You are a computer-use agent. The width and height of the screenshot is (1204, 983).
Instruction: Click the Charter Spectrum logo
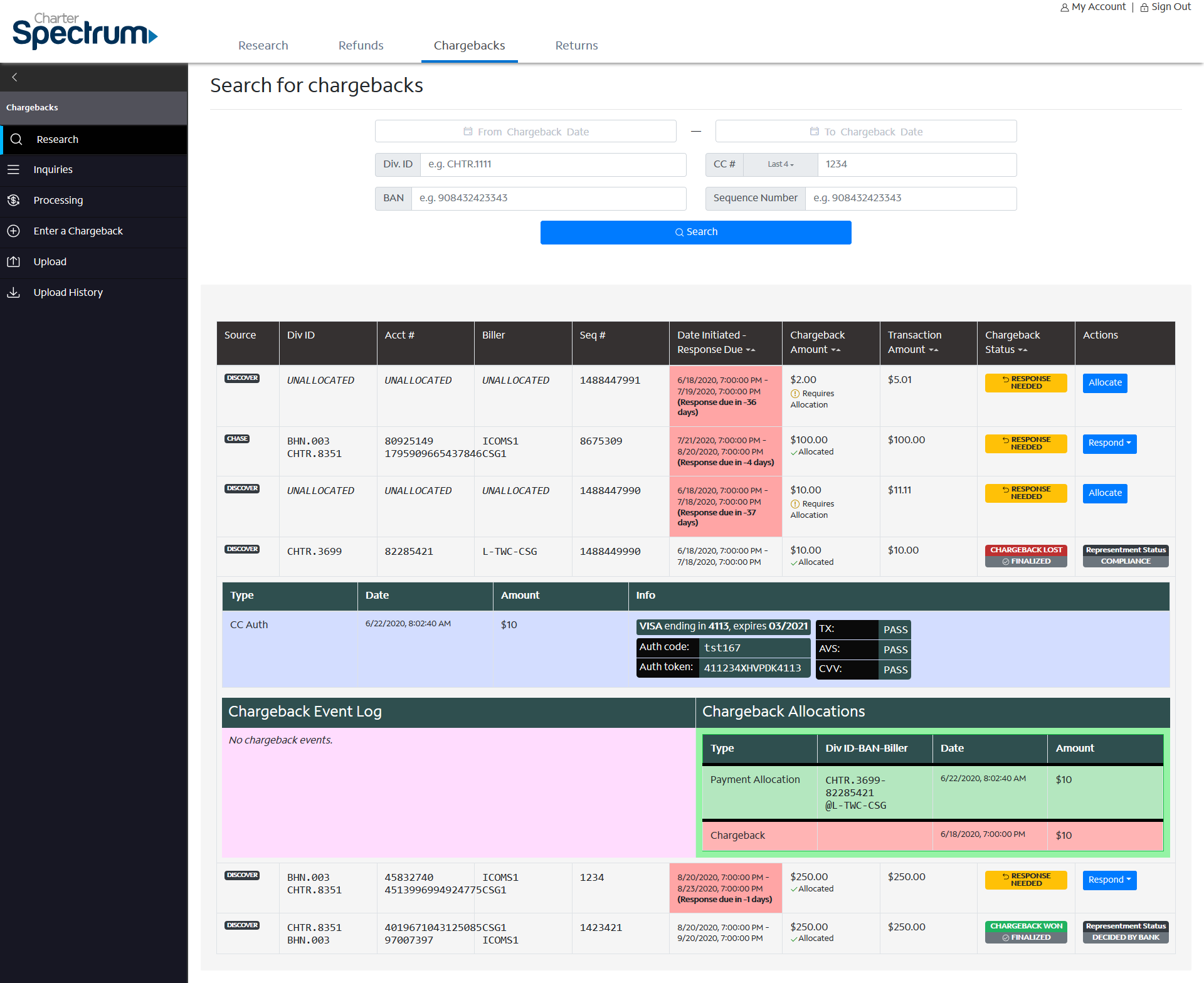85,31
